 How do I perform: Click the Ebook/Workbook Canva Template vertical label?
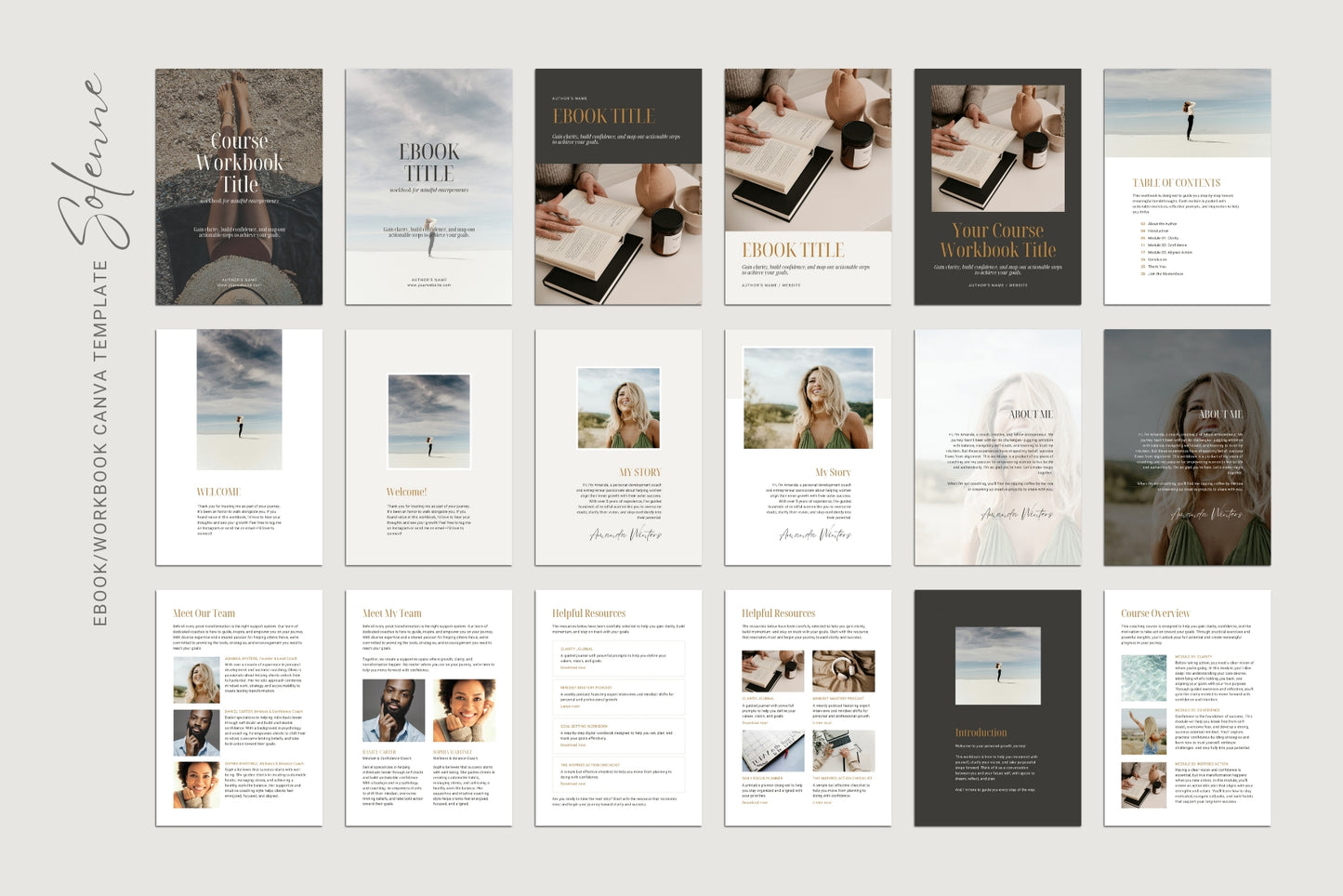click(100, 442)
